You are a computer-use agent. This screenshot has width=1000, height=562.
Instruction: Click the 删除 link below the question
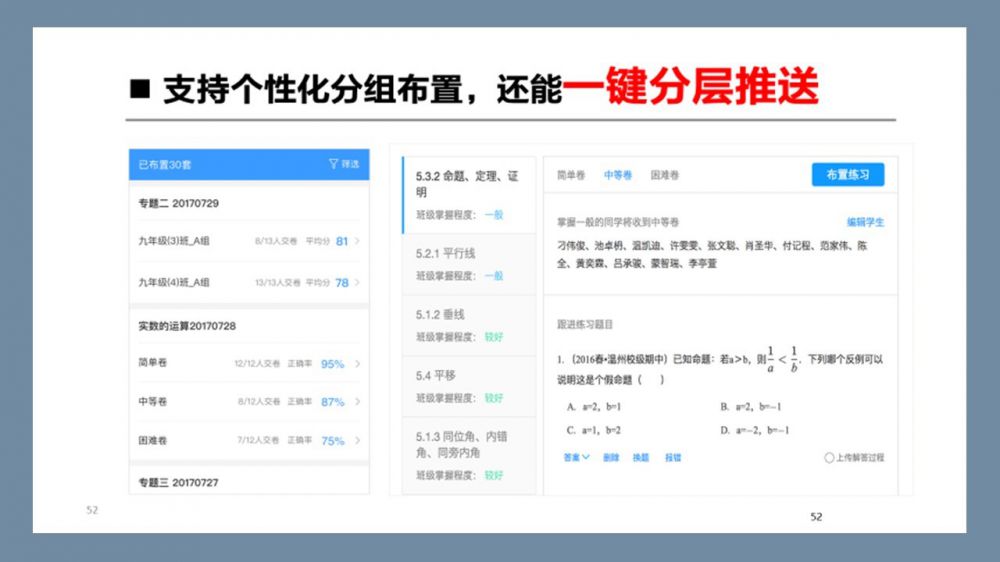pyautogui.click(x=610, y=458)
